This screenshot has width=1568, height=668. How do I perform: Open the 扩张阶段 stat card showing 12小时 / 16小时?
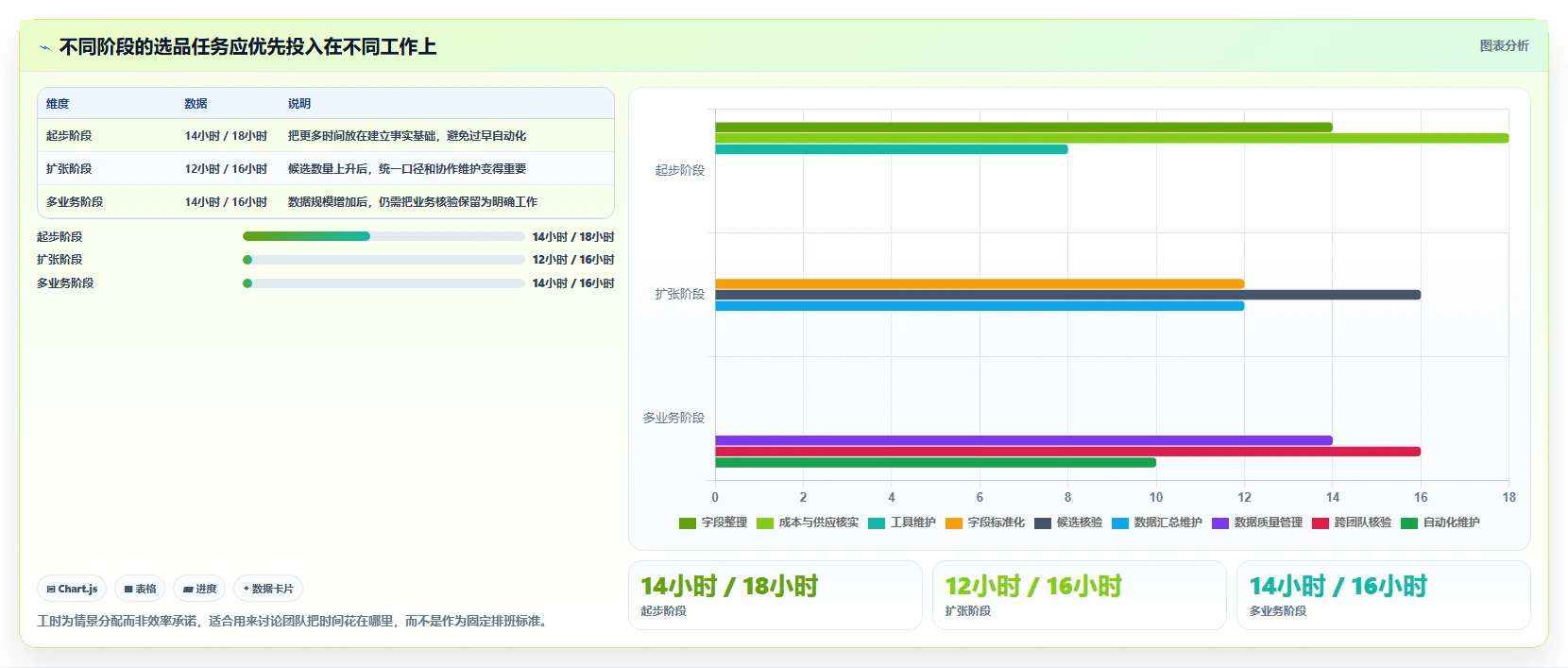click(x=1080, y=595)
